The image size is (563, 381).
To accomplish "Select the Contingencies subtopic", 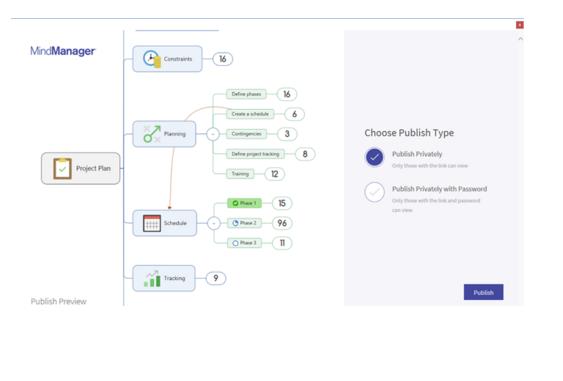I will coord(246,134).
